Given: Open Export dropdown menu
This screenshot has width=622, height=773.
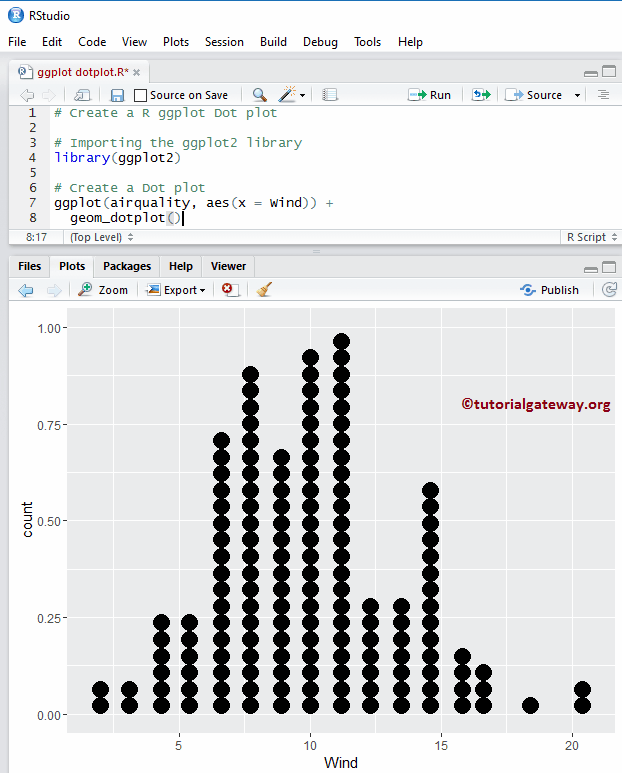Looking at the screenshot, I should (x=176, y=290).
